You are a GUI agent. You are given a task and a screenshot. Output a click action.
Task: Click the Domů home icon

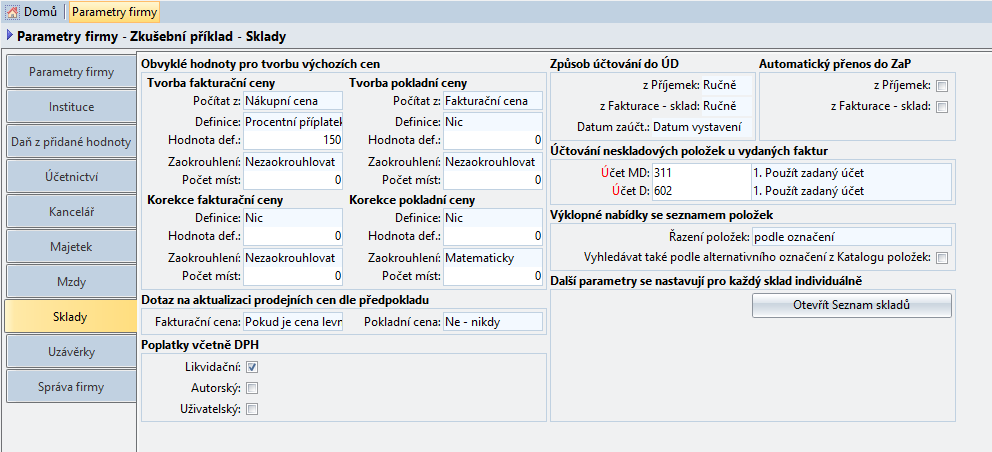(13, 12)
